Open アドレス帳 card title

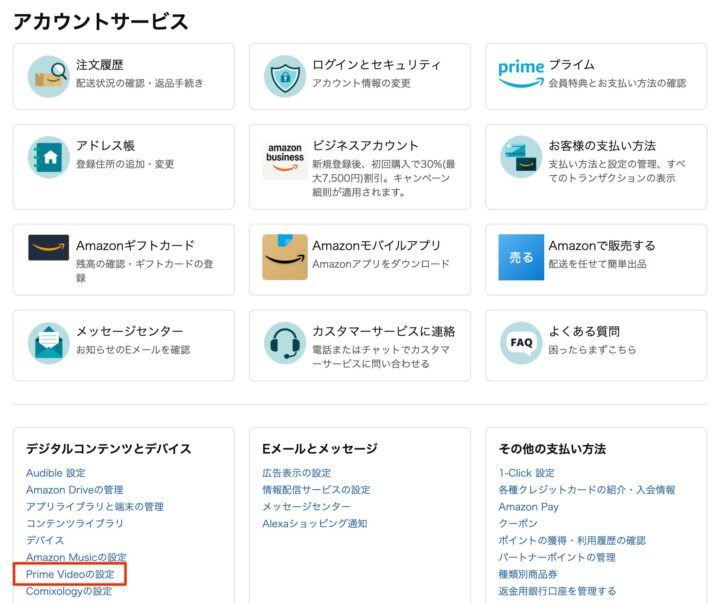coord(106,146)
